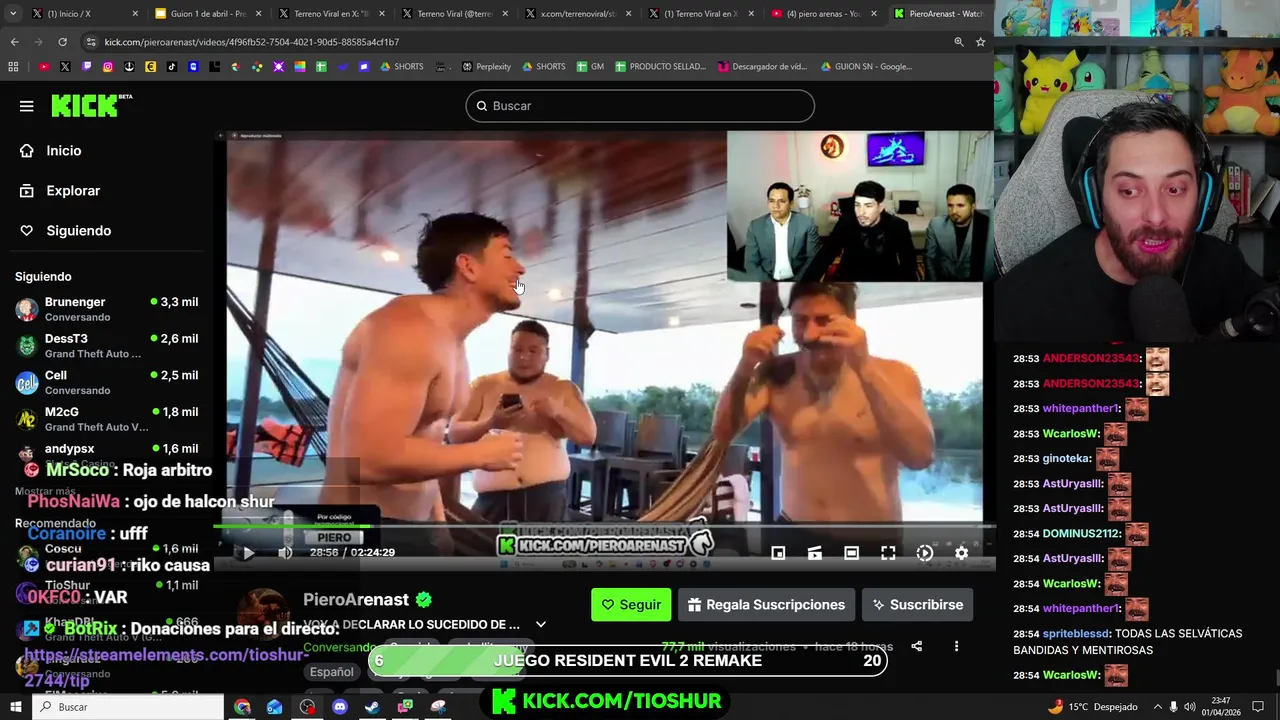
Task: Switch to the x.com/terrenoviral tab
Action: point(578,14)
